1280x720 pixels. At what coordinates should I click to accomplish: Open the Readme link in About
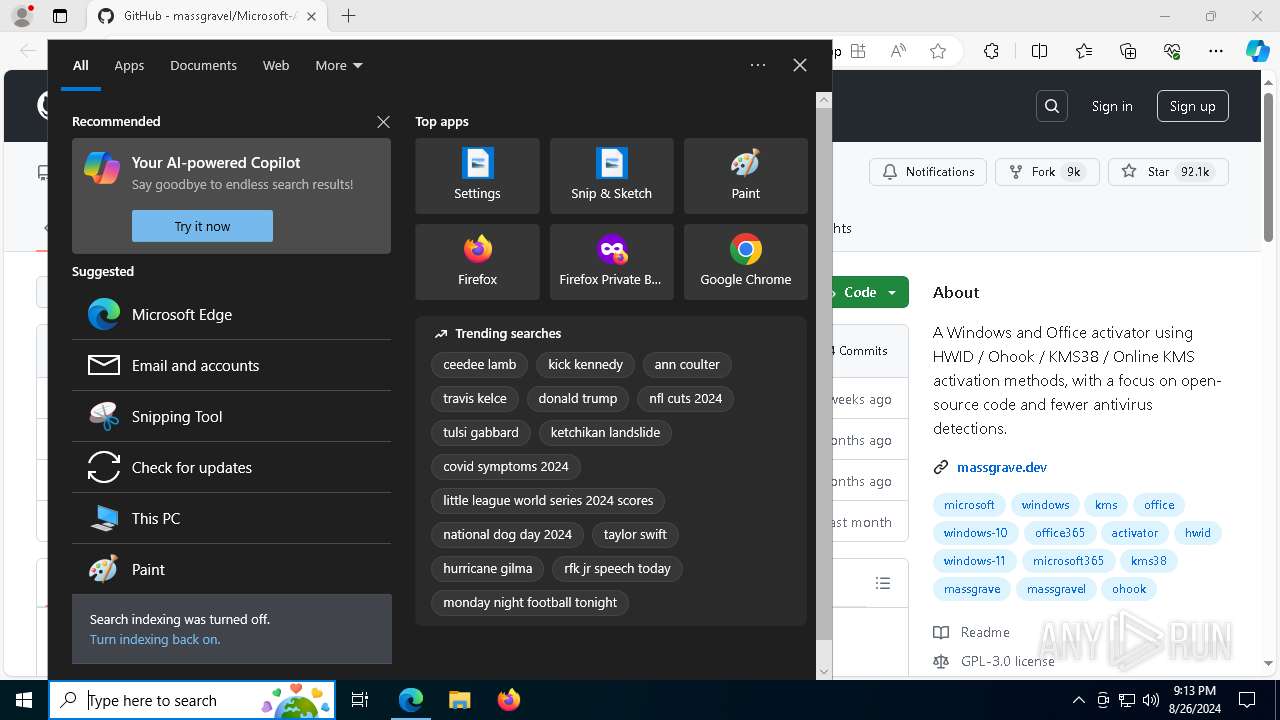(985, 632)
